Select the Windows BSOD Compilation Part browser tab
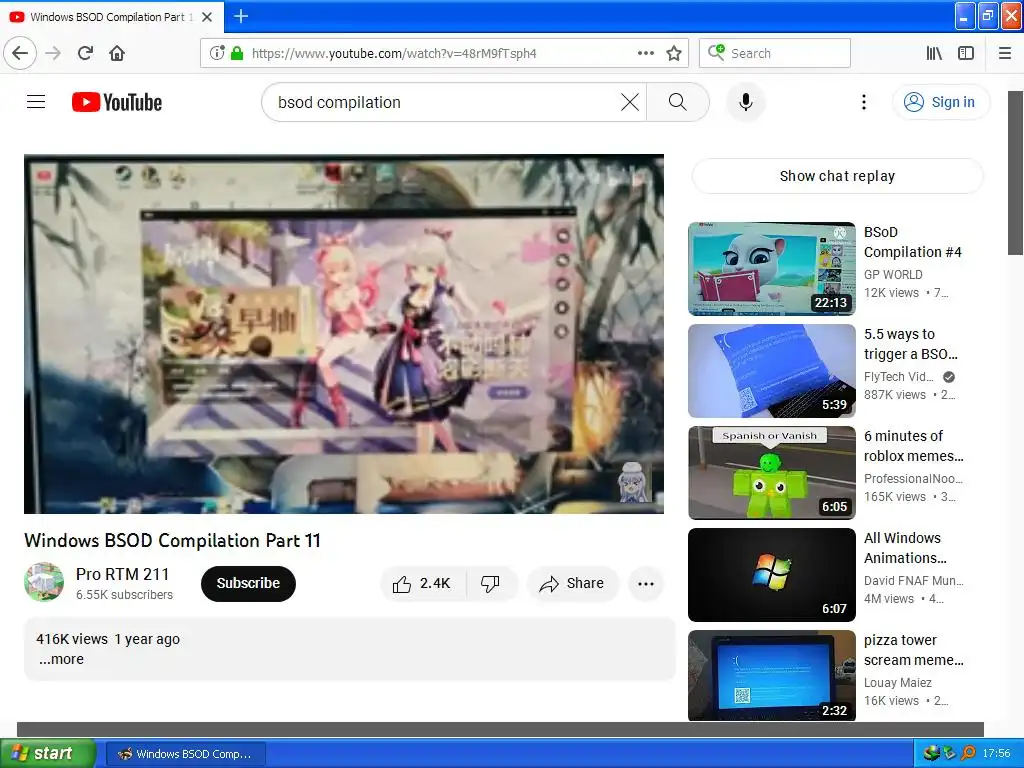Viewport: 1024px width, 768px height. [x=111, y=17]
